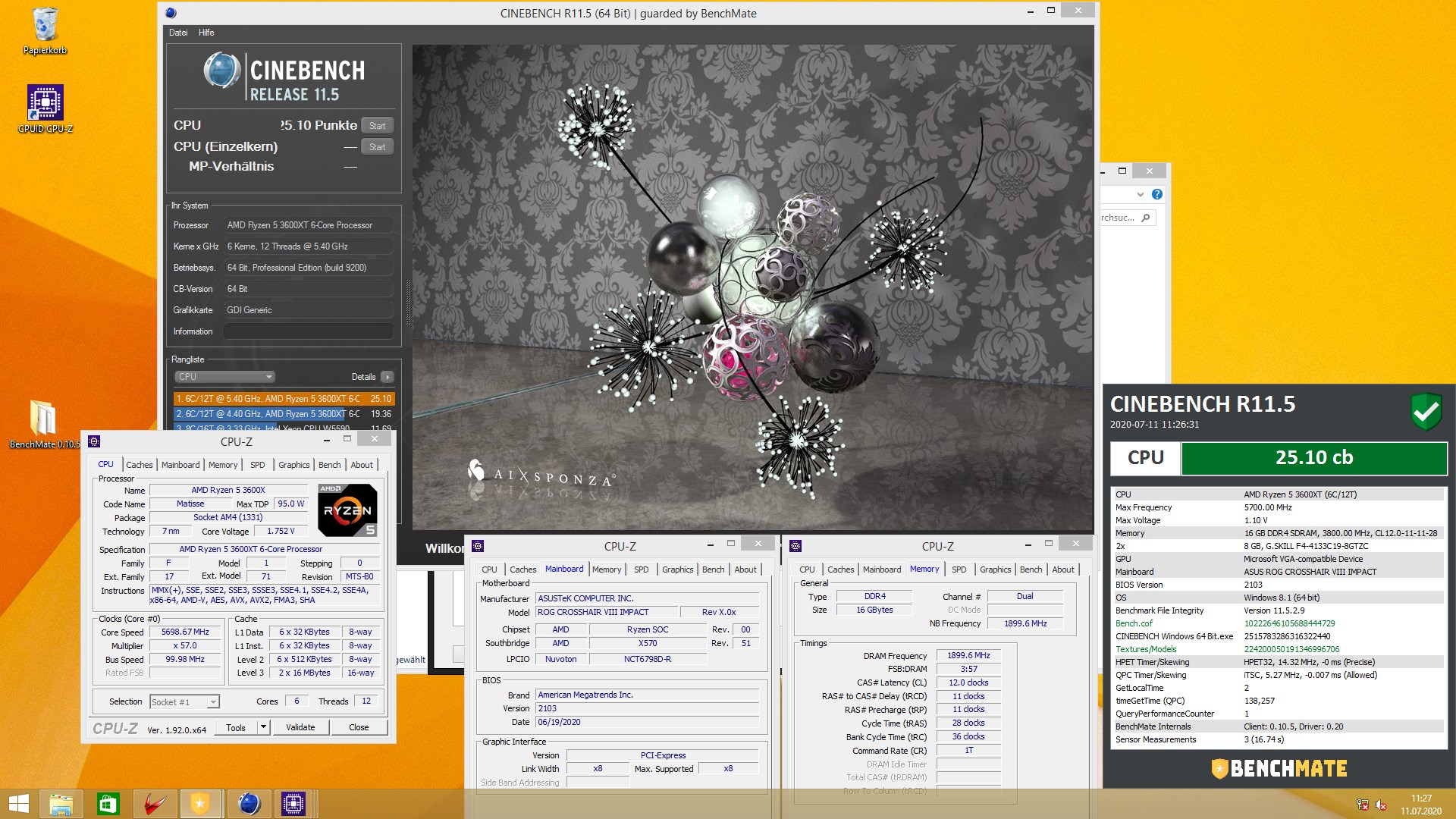Viewport: 1456px width, 819px height.
Task: Open the Bench.cof integrity link in BenchMate
Action: coord(1133,623)
